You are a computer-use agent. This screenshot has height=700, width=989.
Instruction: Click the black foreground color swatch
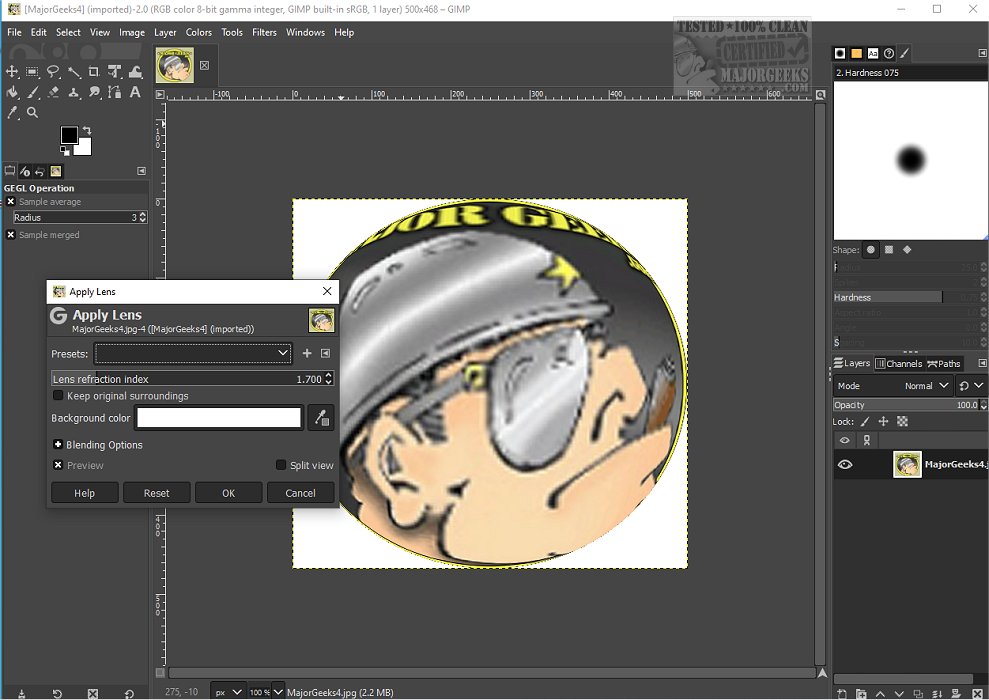click(69, 135)
